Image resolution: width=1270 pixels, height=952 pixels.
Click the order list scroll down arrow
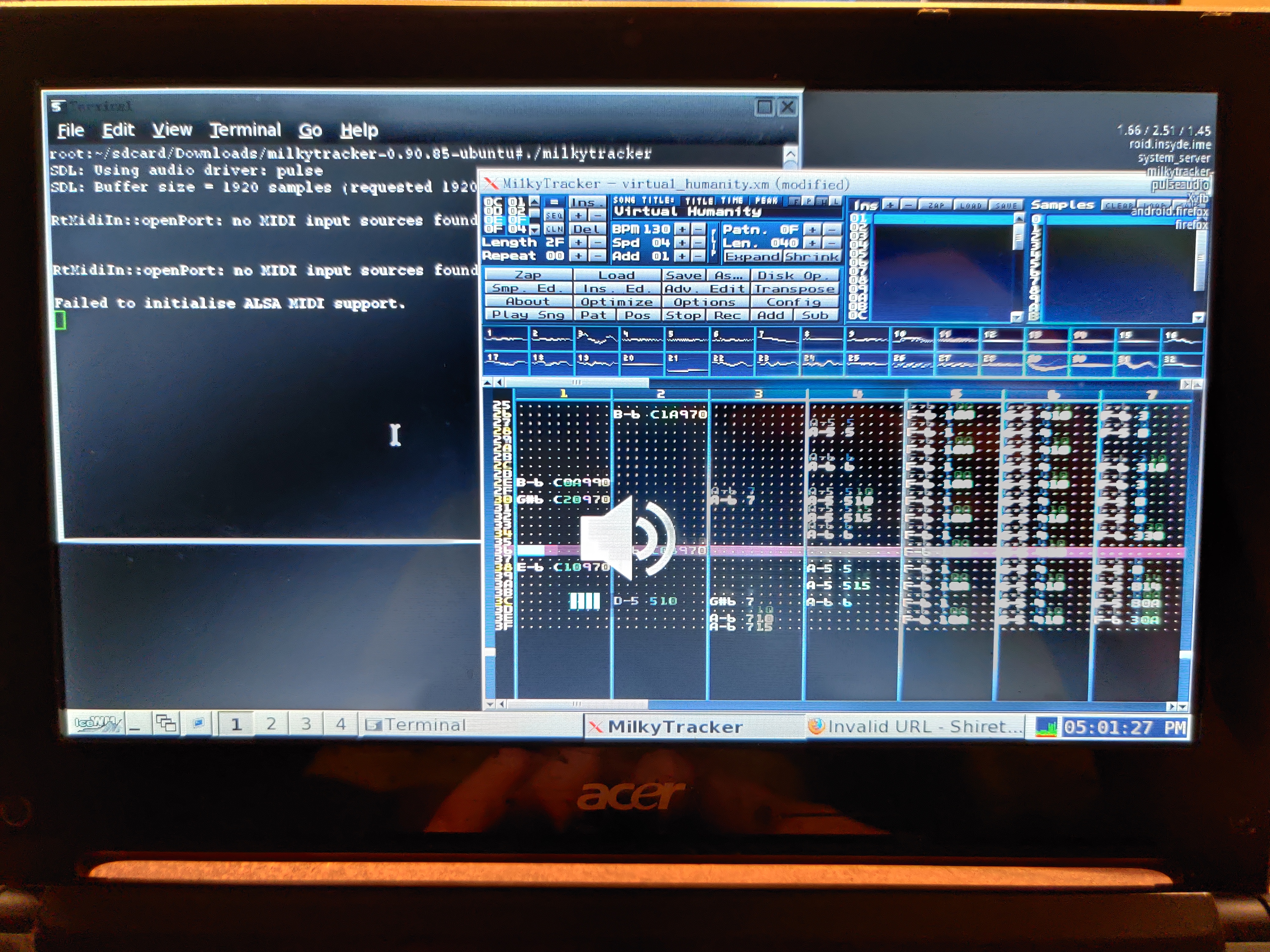click(x=535, y=229)
